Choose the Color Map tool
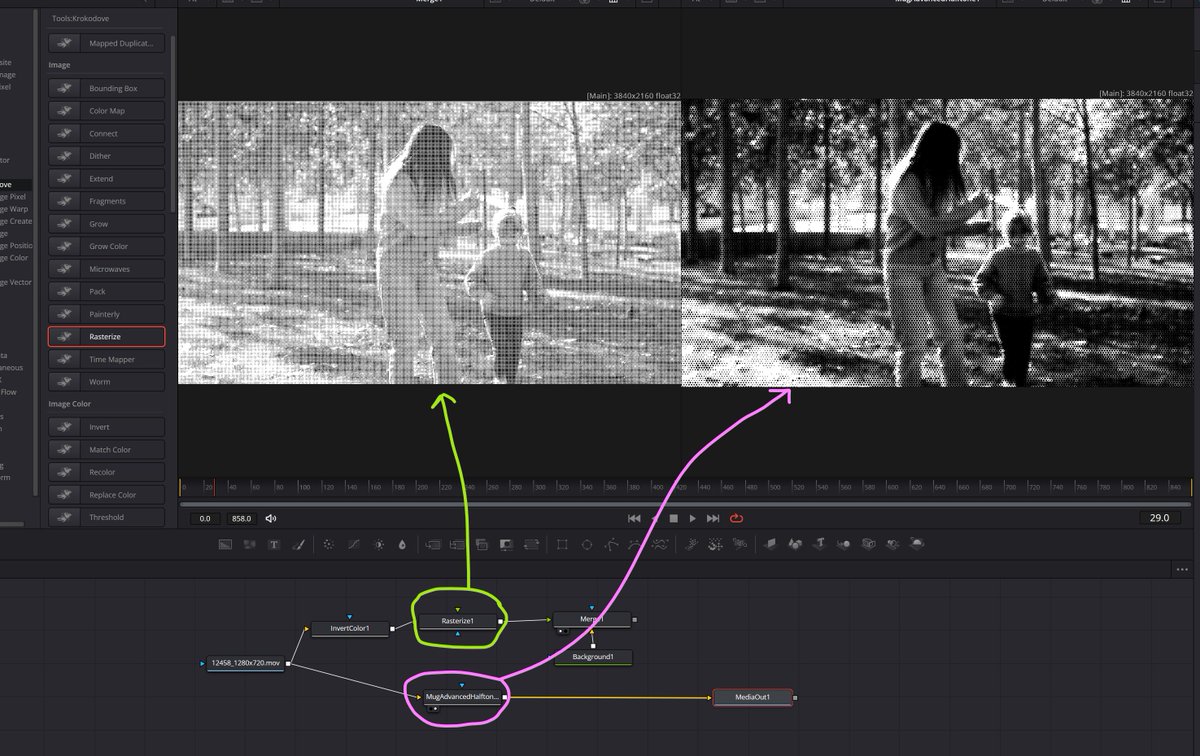The width and height of the screenshot is (1200, 756). [106, 111]
